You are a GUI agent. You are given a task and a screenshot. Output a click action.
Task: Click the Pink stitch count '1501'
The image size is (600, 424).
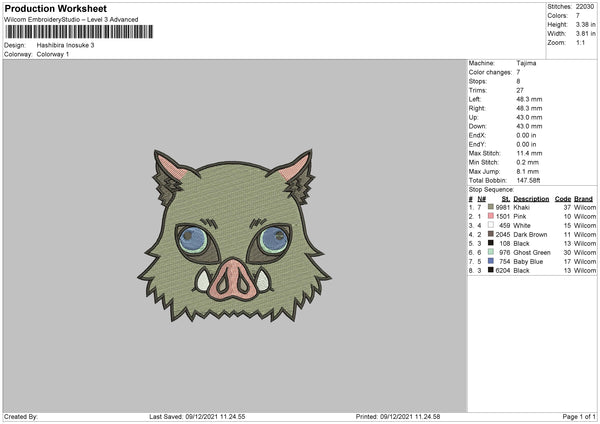[x=503, y=217]
